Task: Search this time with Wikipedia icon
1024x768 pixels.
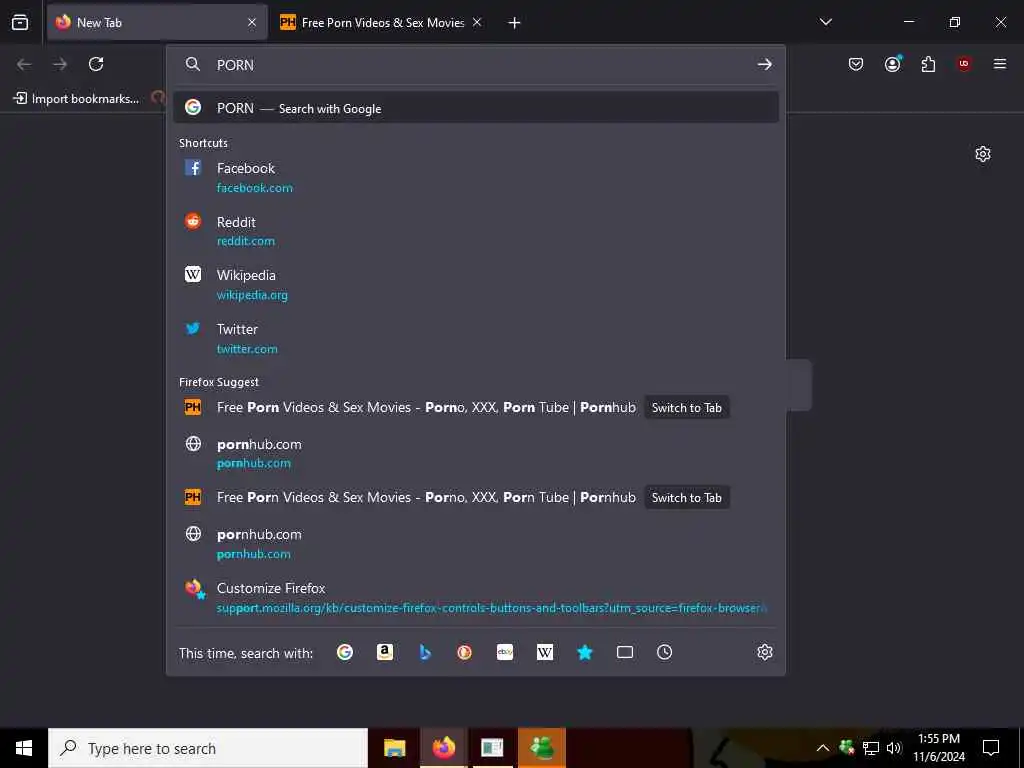Action: 545,652
